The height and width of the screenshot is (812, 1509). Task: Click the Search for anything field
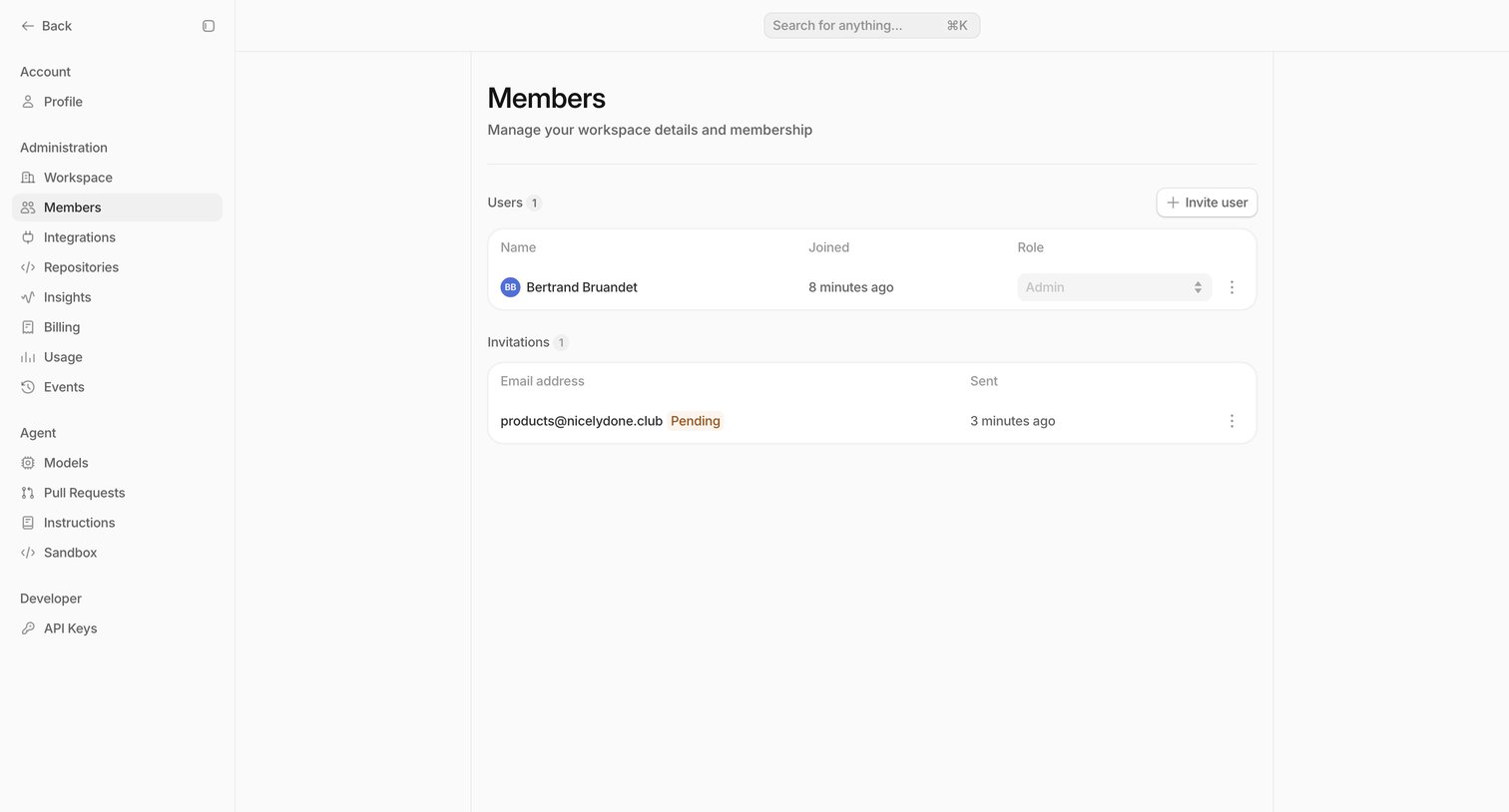[871, 25]
